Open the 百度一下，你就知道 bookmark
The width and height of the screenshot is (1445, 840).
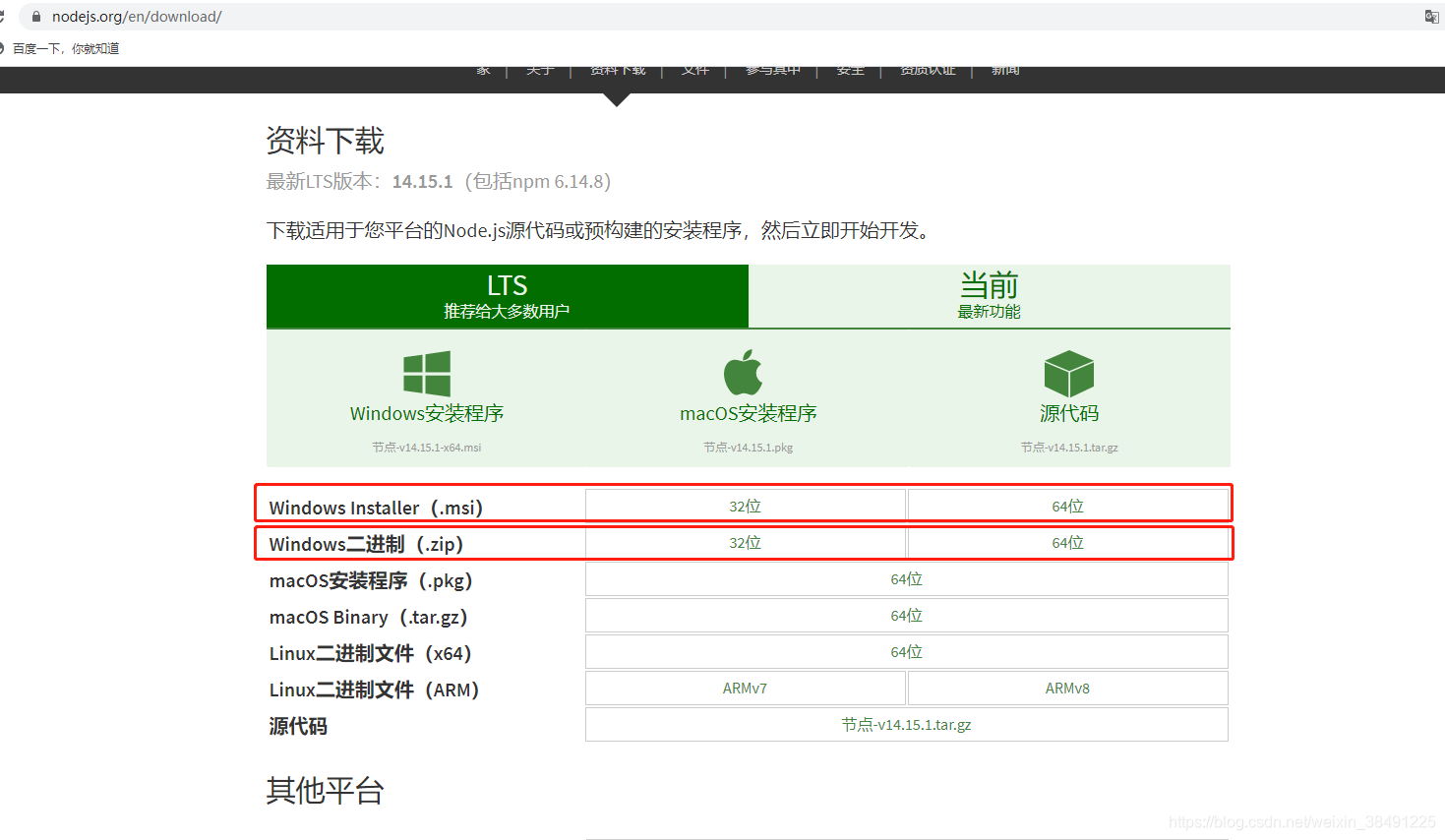pyautogui.click(x=66, y=48)
